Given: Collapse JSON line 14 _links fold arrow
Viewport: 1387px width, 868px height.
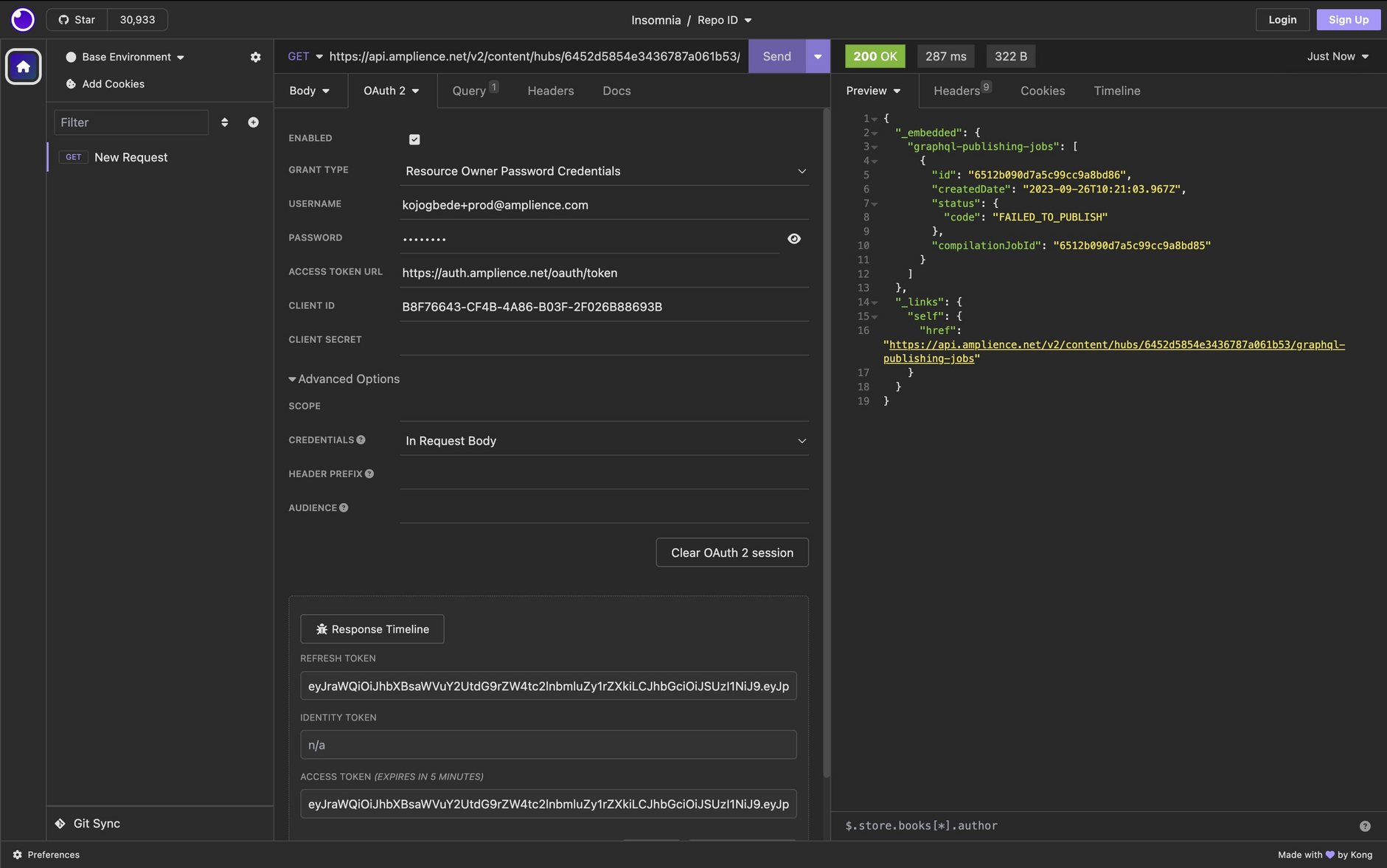Looking at the screenshot, I should [875, 303].
